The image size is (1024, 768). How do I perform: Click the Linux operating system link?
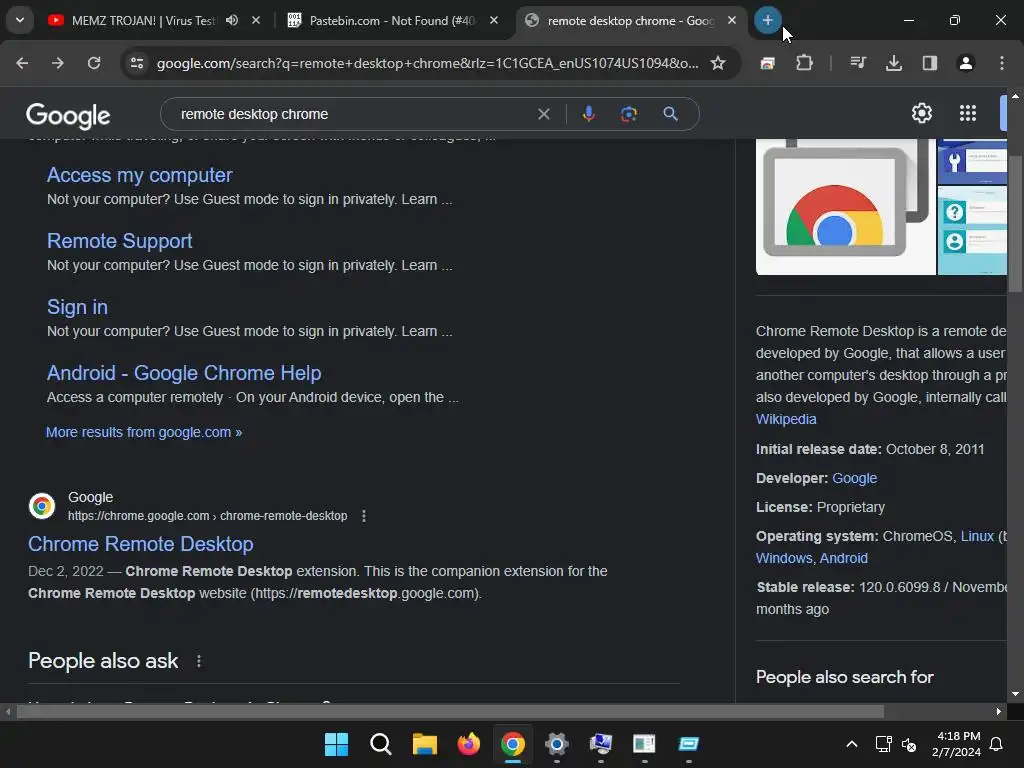(977, 536)
